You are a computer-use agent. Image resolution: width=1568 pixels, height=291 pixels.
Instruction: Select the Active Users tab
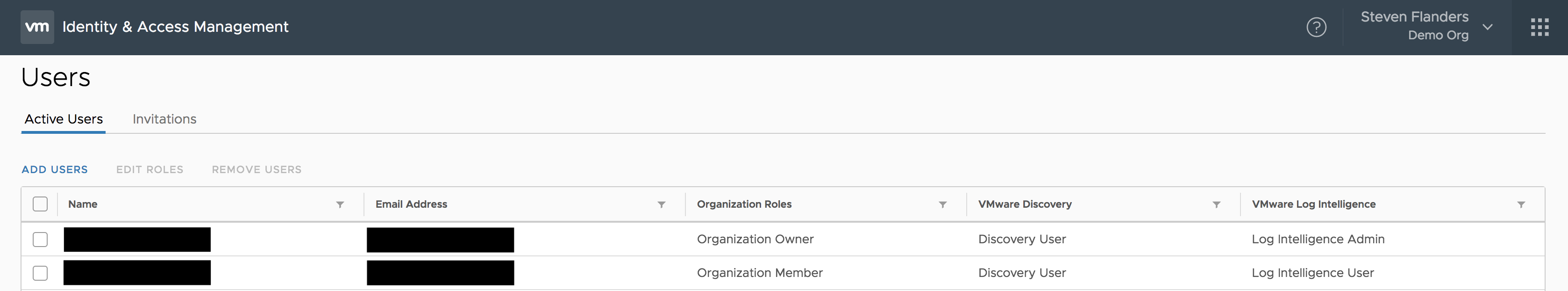63,119
